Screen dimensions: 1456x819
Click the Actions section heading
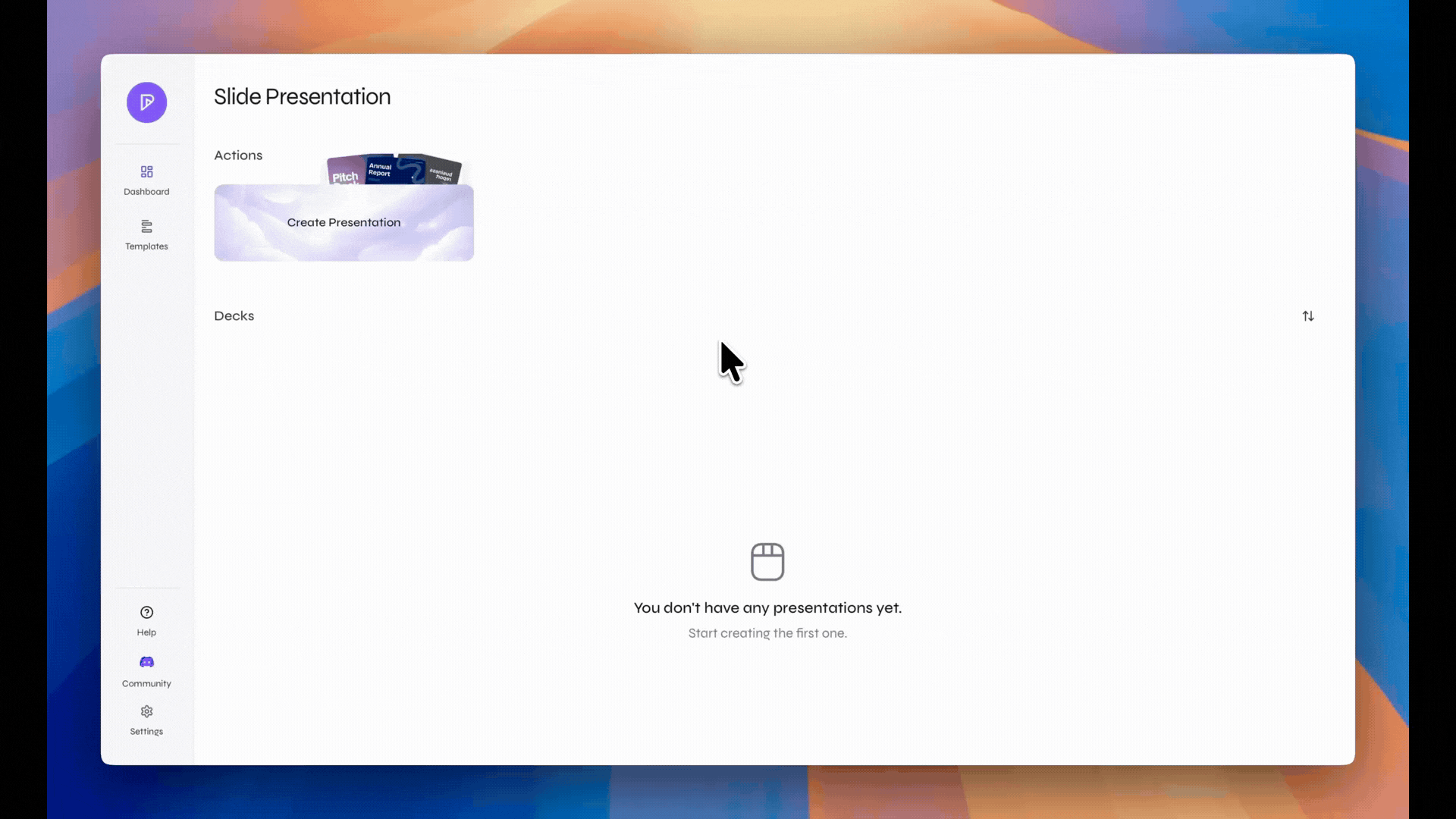[238, 155]
